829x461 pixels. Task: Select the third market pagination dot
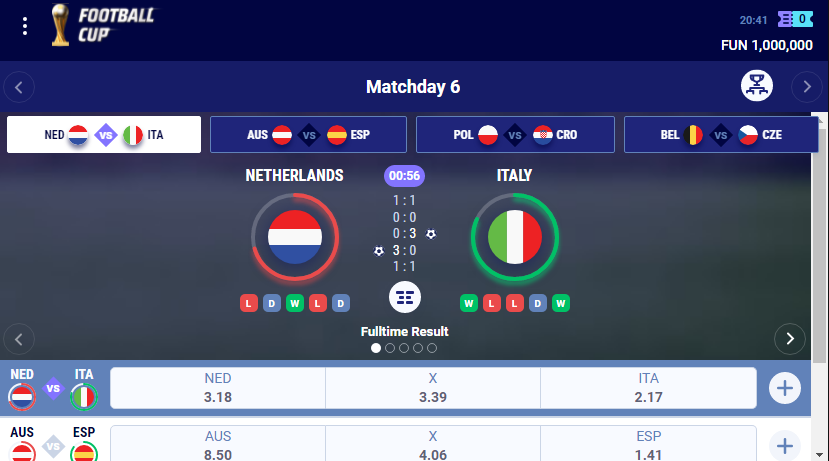pos(404,348)
